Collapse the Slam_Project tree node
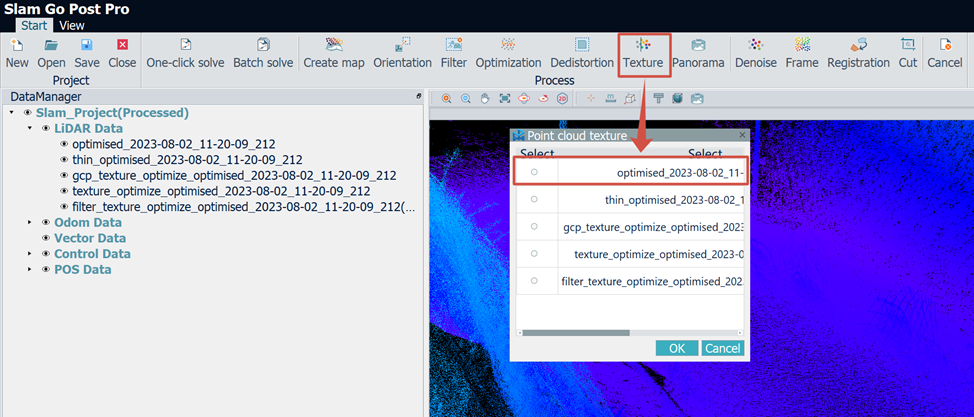The width and height of the screenshot is (974, 417). pos(11,113)
